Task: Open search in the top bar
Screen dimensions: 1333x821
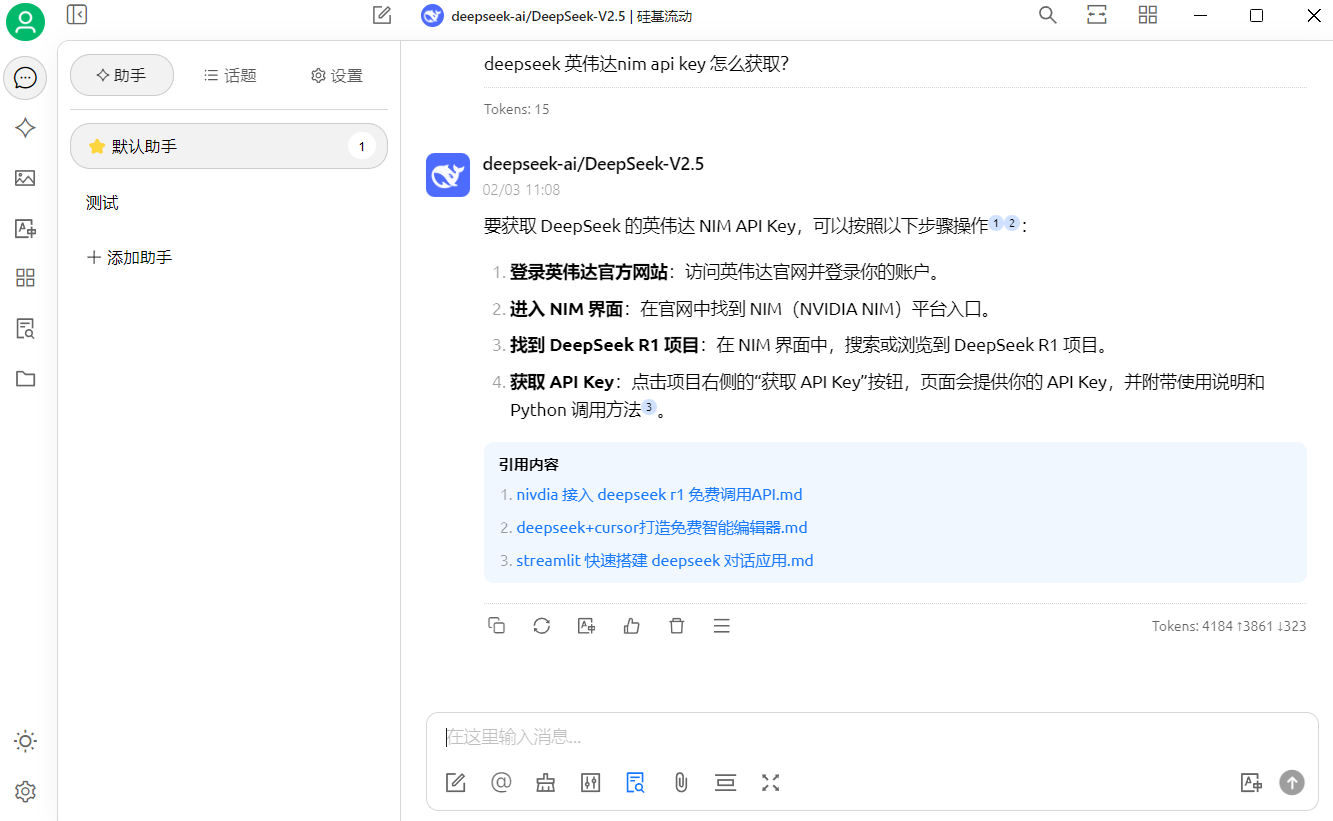Action: pyautogui.click(x=1048, y=15)
